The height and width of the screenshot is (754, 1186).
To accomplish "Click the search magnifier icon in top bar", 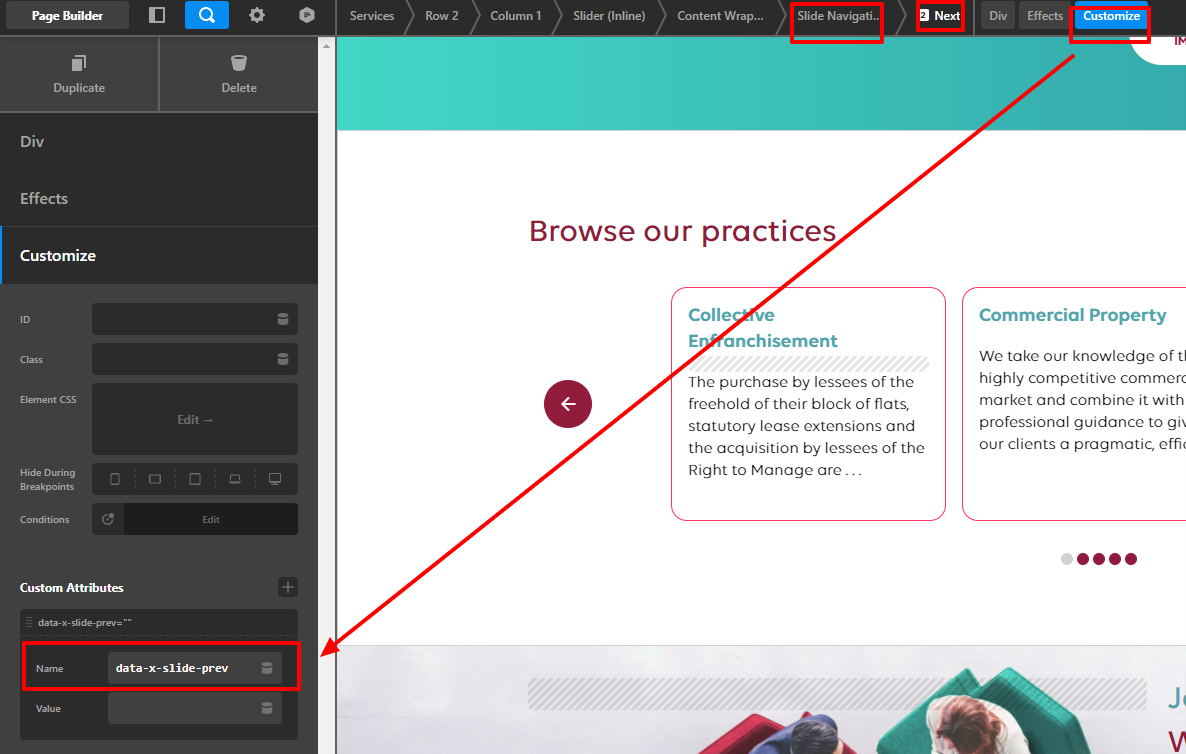I will [x=206, y=15].
